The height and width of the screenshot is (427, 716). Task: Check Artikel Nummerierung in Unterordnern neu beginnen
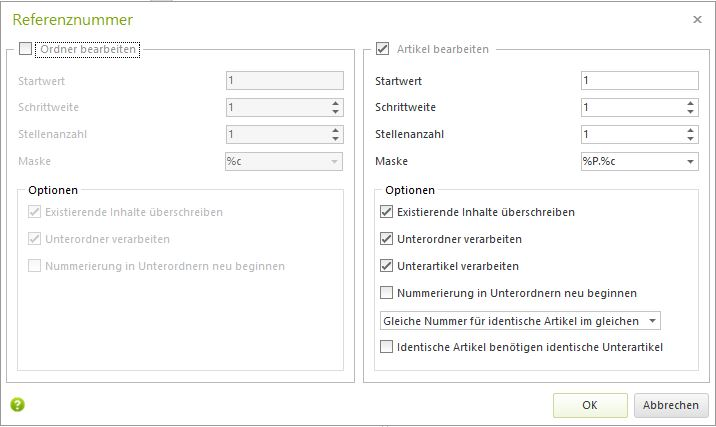[x=386, y=293]
